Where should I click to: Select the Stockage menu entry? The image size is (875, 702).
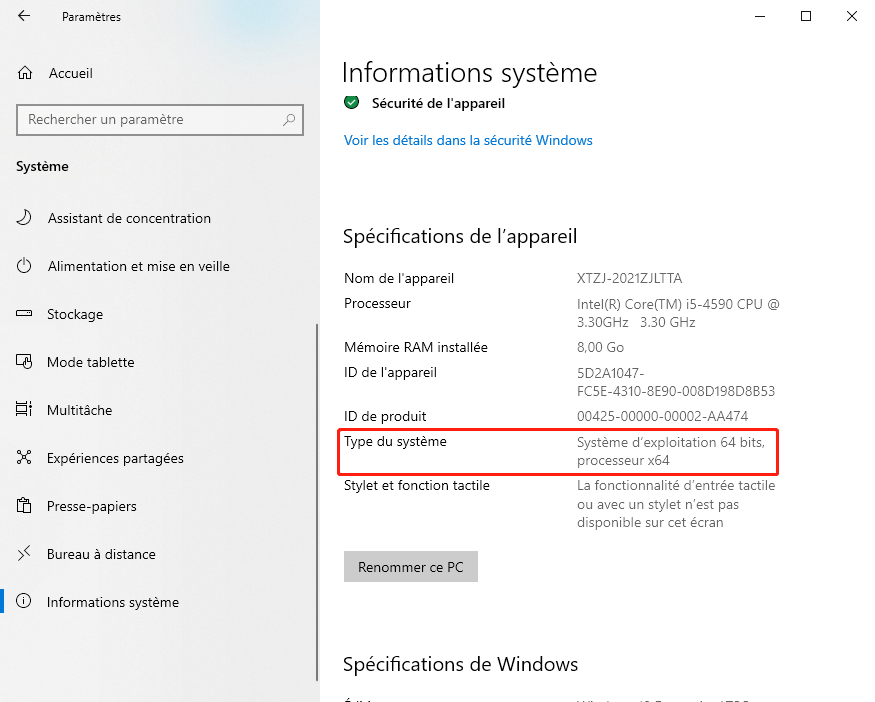75,314
